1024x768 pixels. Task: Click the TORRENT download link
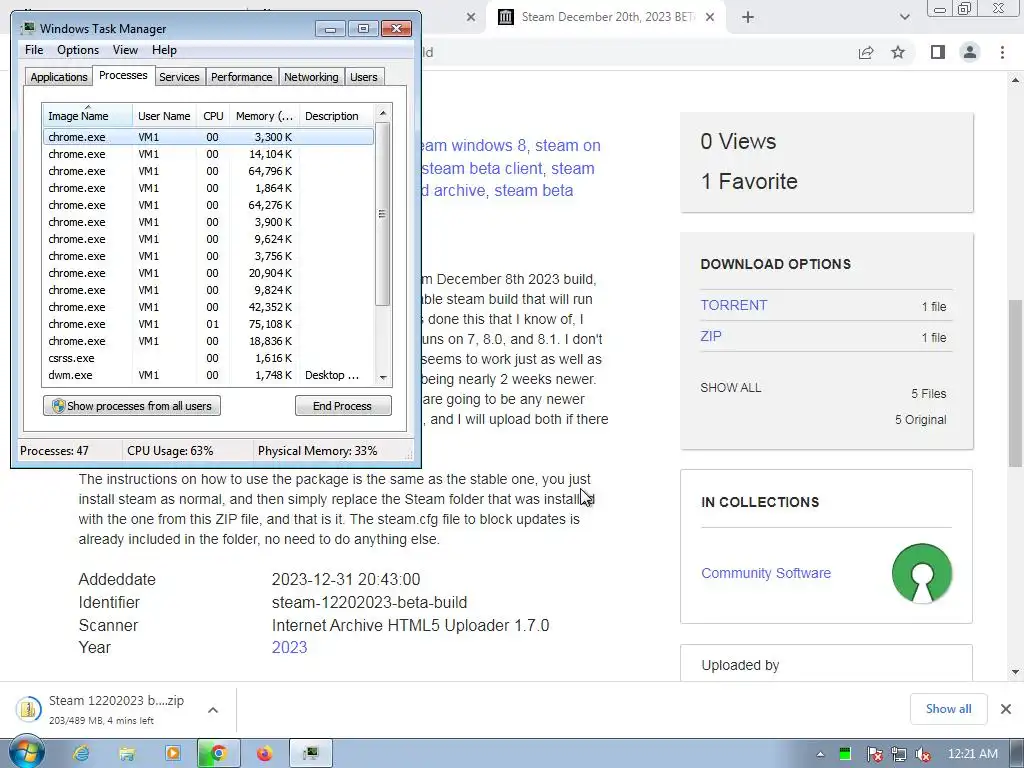[x=733, y=305]
